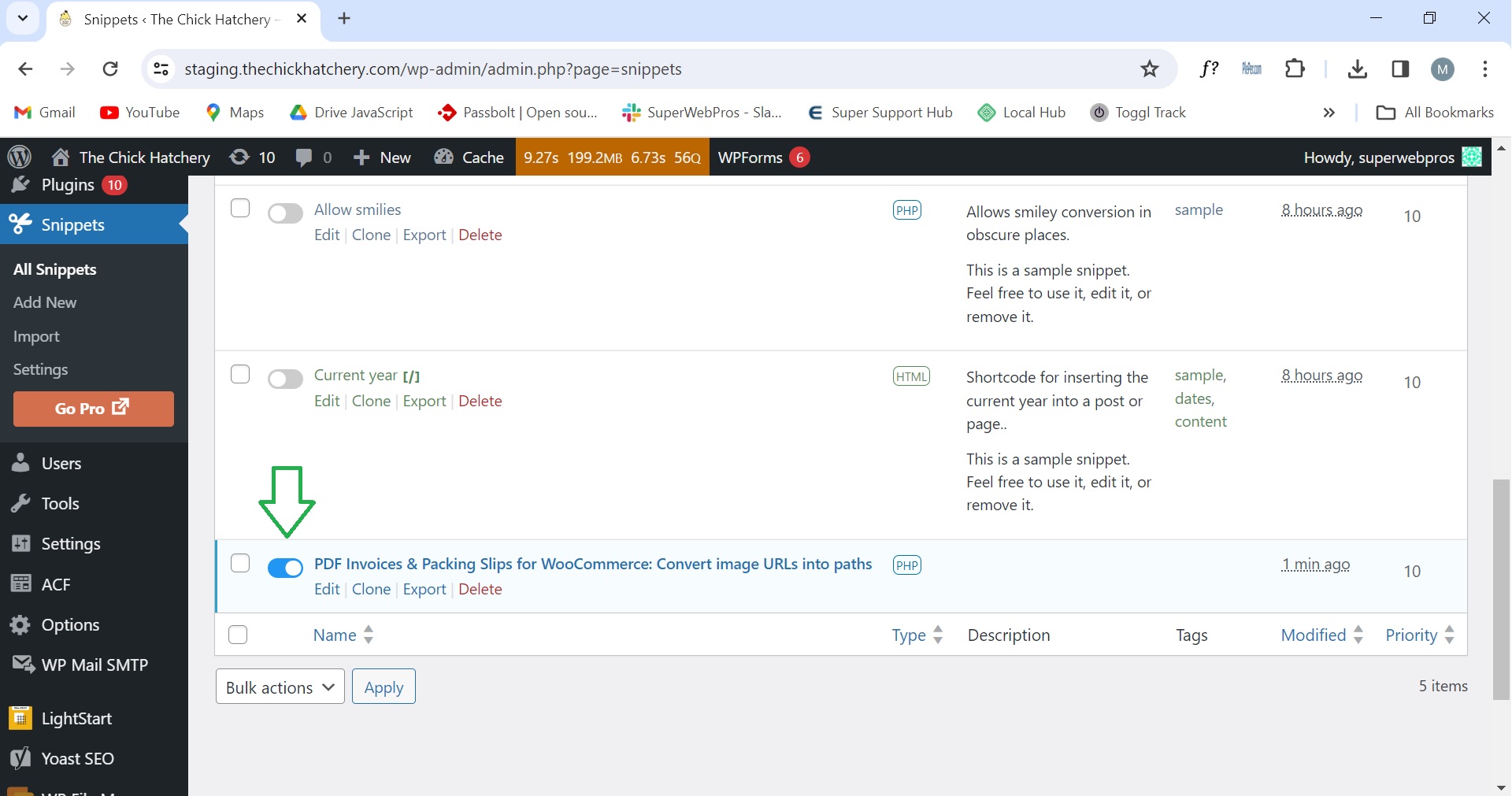Open a new browser tab
Viewport: 1512px width, 796px height.
click(344, 19)
